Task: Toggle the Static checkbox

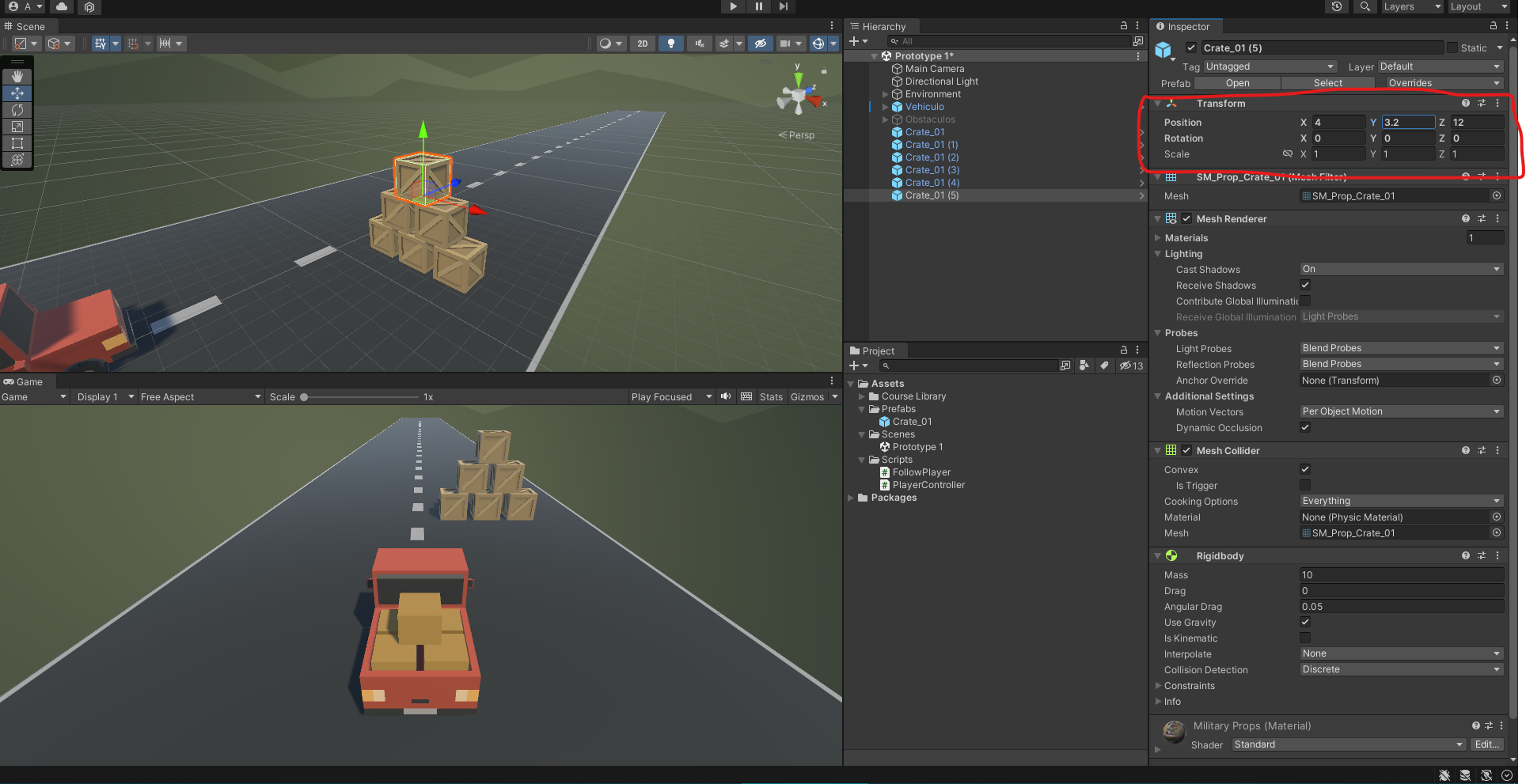Action: pyautogui.click(x=1452, y=47)
